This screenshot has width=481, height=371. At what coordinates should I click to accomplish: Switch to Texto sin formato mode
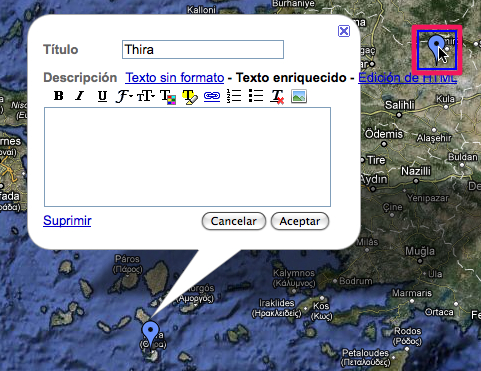pos(175,78)
